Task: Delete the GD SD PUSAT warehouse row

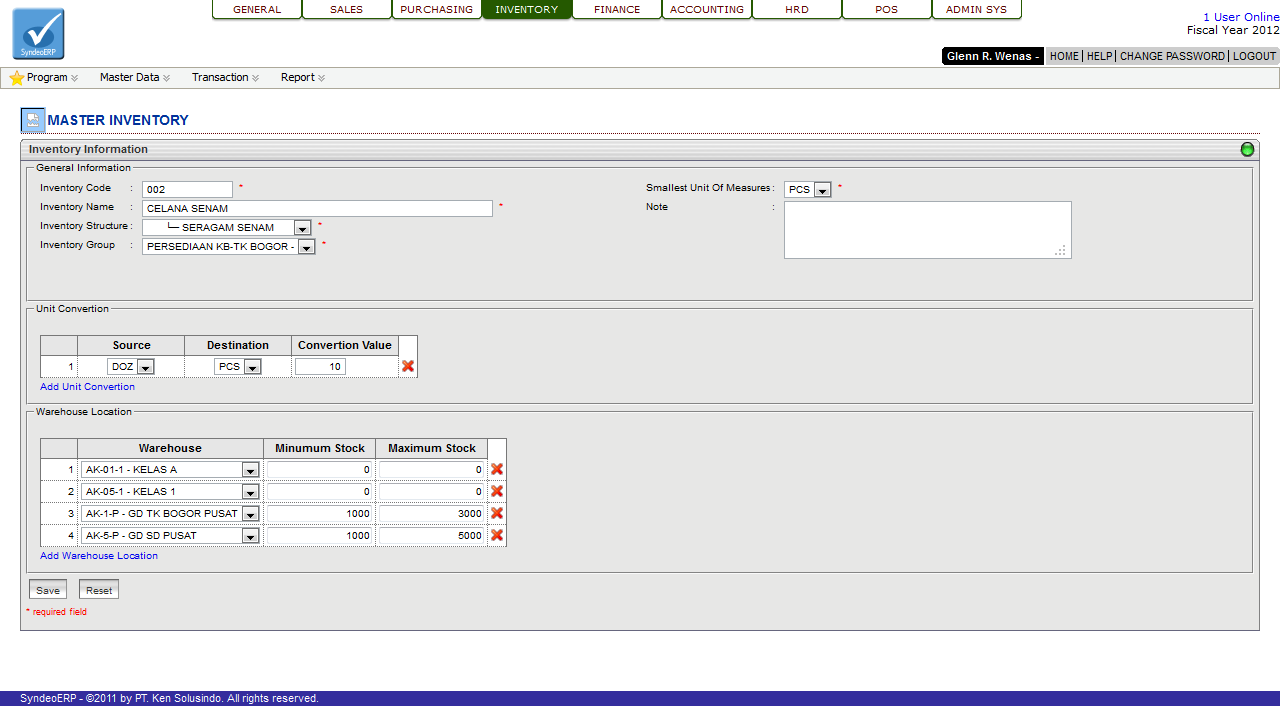Action: [497, 535]
